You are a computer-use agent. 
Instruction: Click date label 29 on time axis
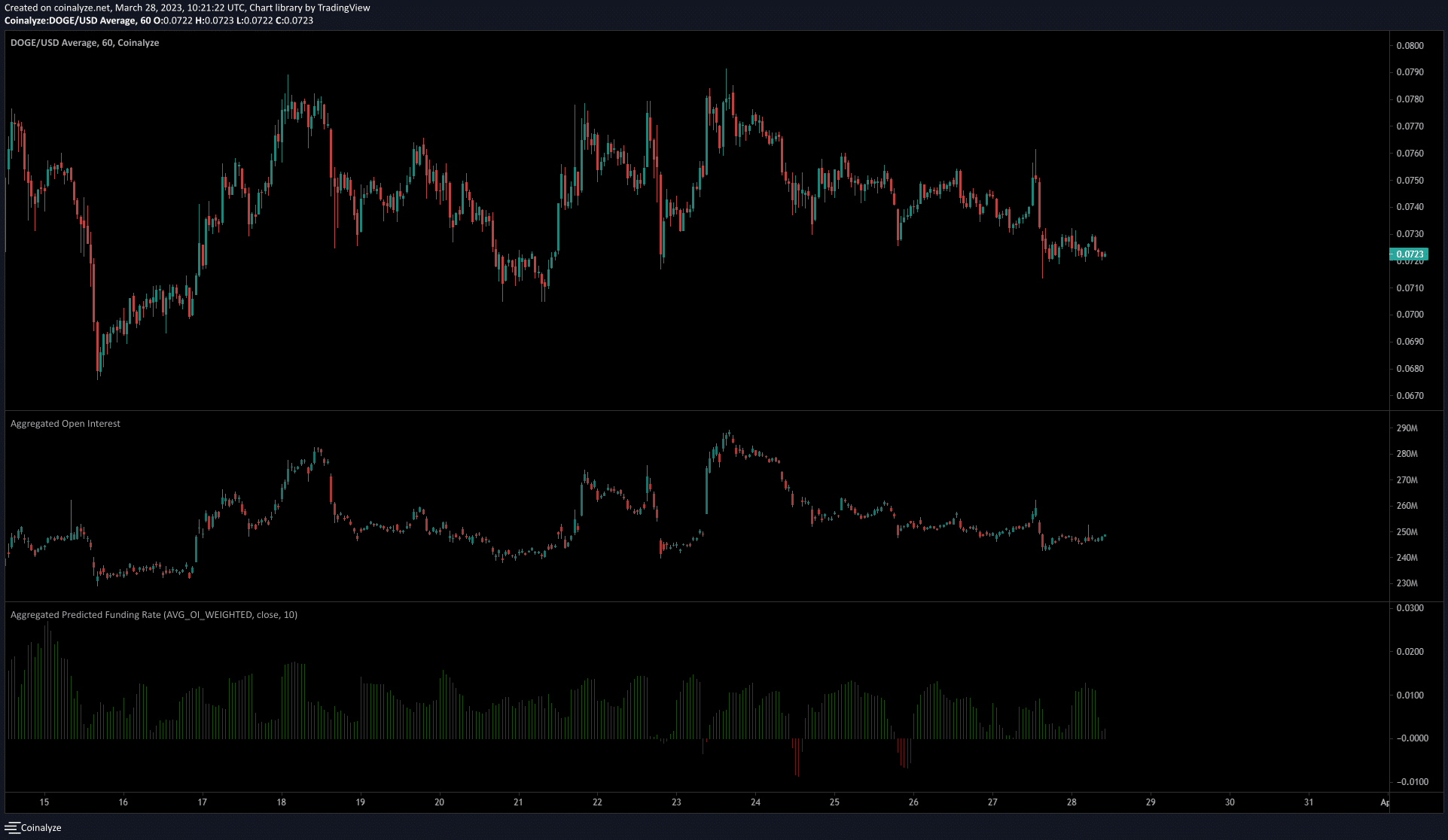pyautogui.click(x=1151, y=802)
